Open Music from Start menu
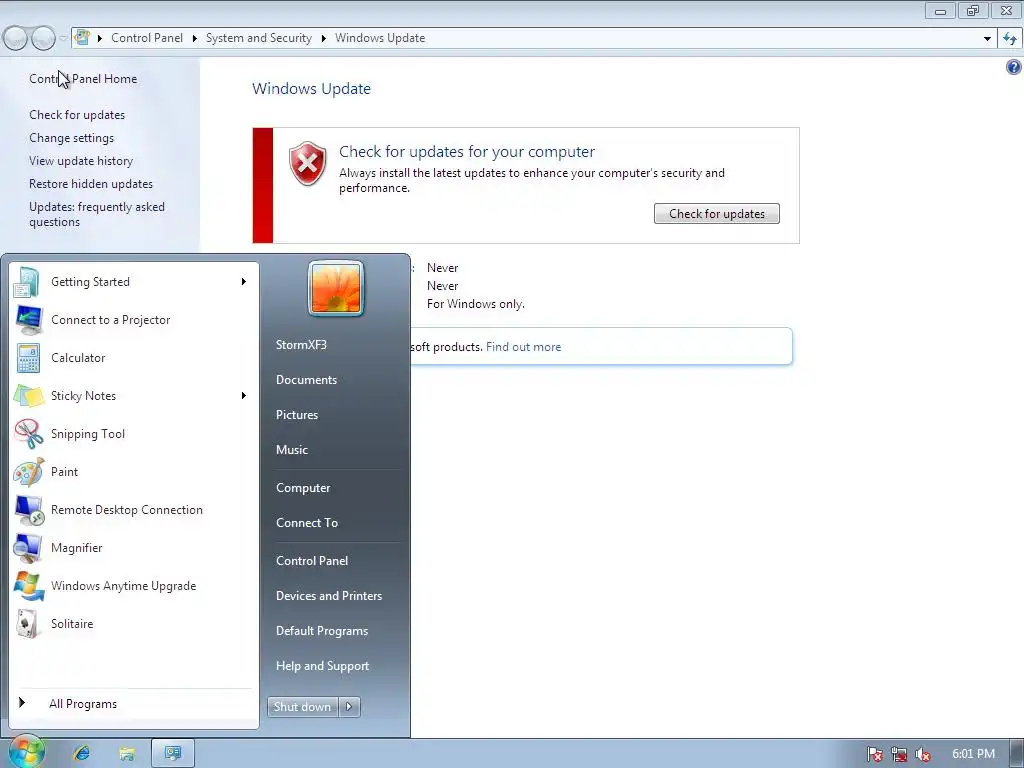The height and width of the screenshot is (768, 1024). (x=291, y=449)
